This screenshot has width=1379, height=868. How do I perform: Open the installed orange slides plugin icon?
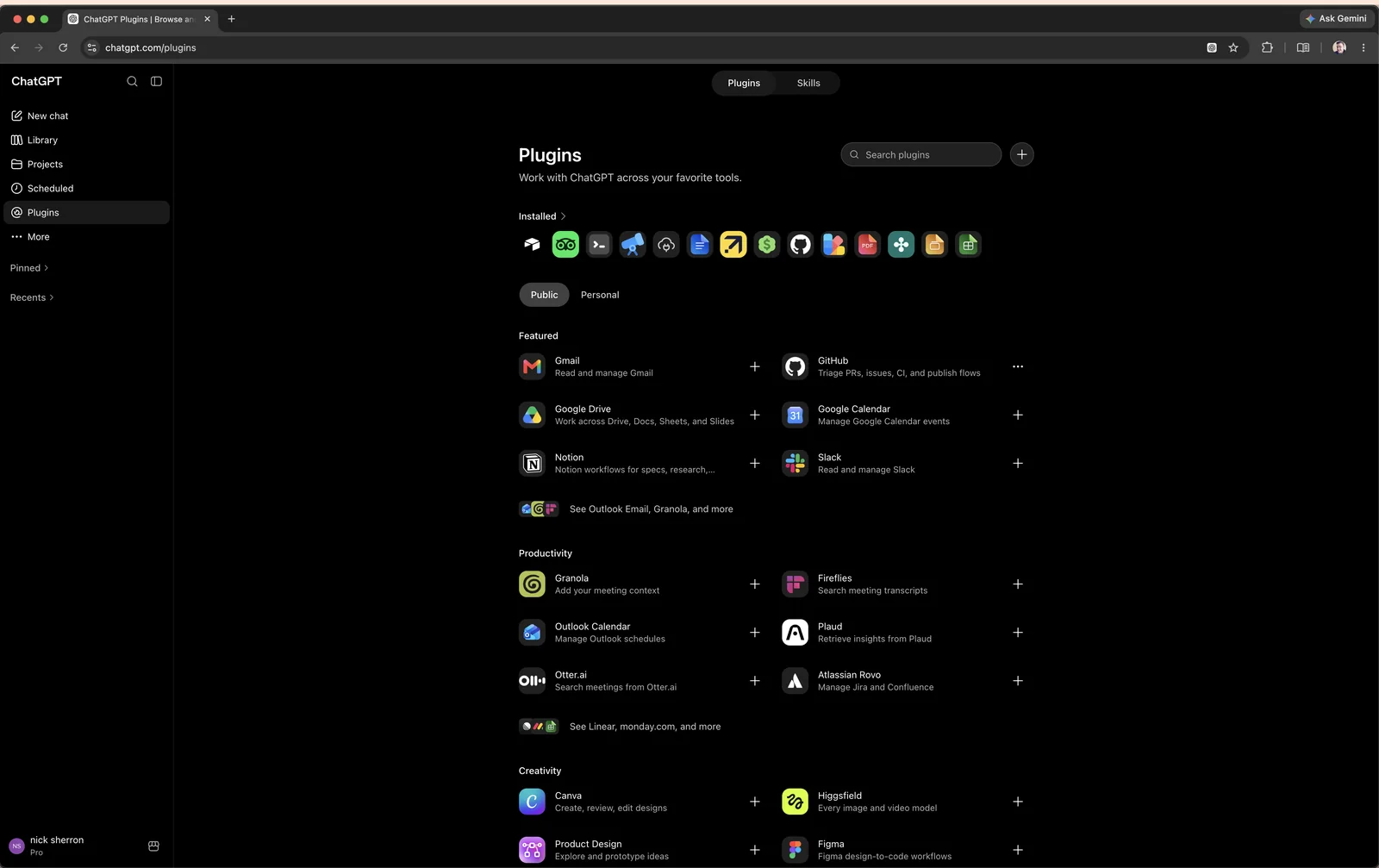coord(935,245)
